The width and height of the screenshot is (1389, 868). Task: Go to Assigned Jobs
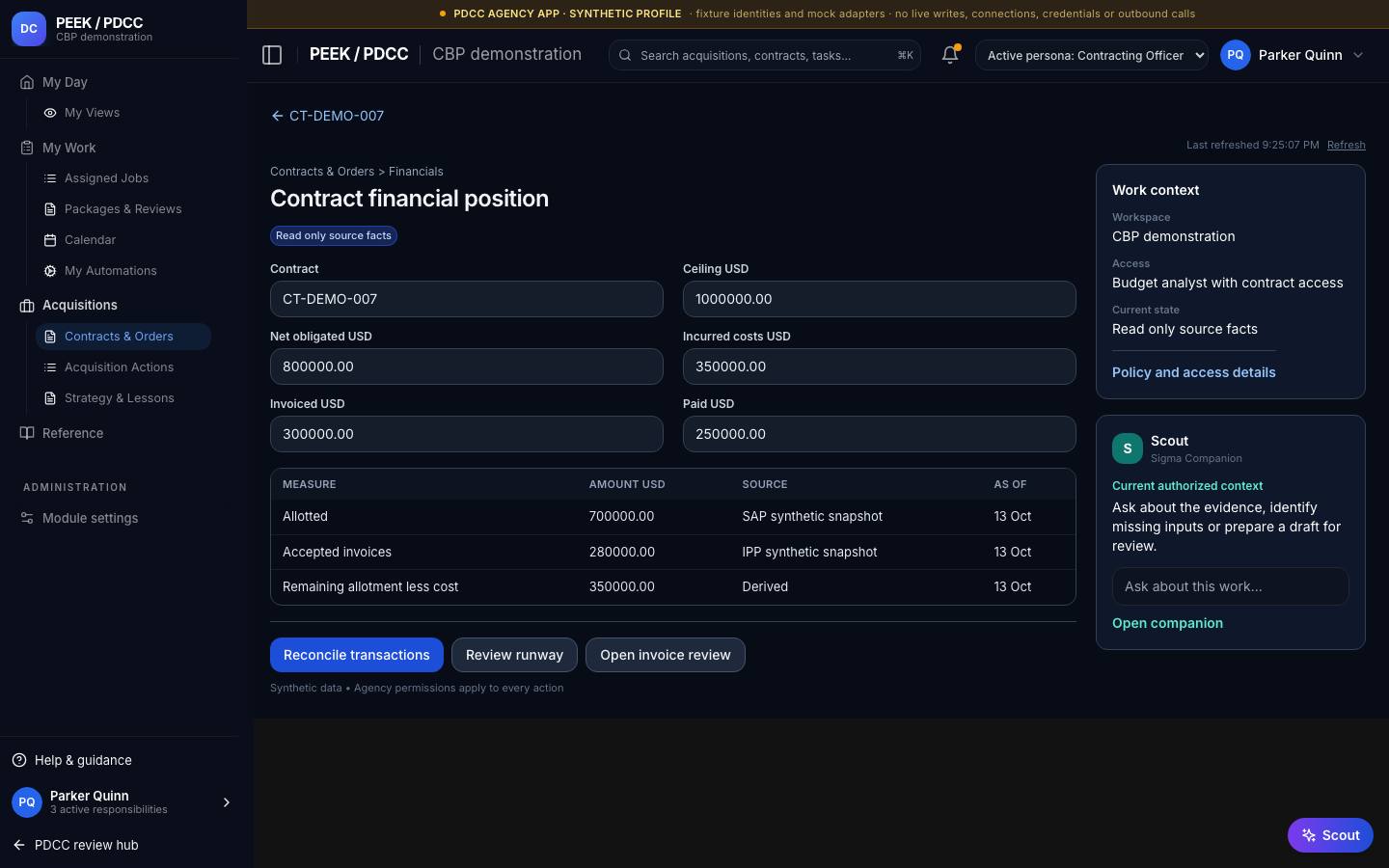(x=106, y=178)
